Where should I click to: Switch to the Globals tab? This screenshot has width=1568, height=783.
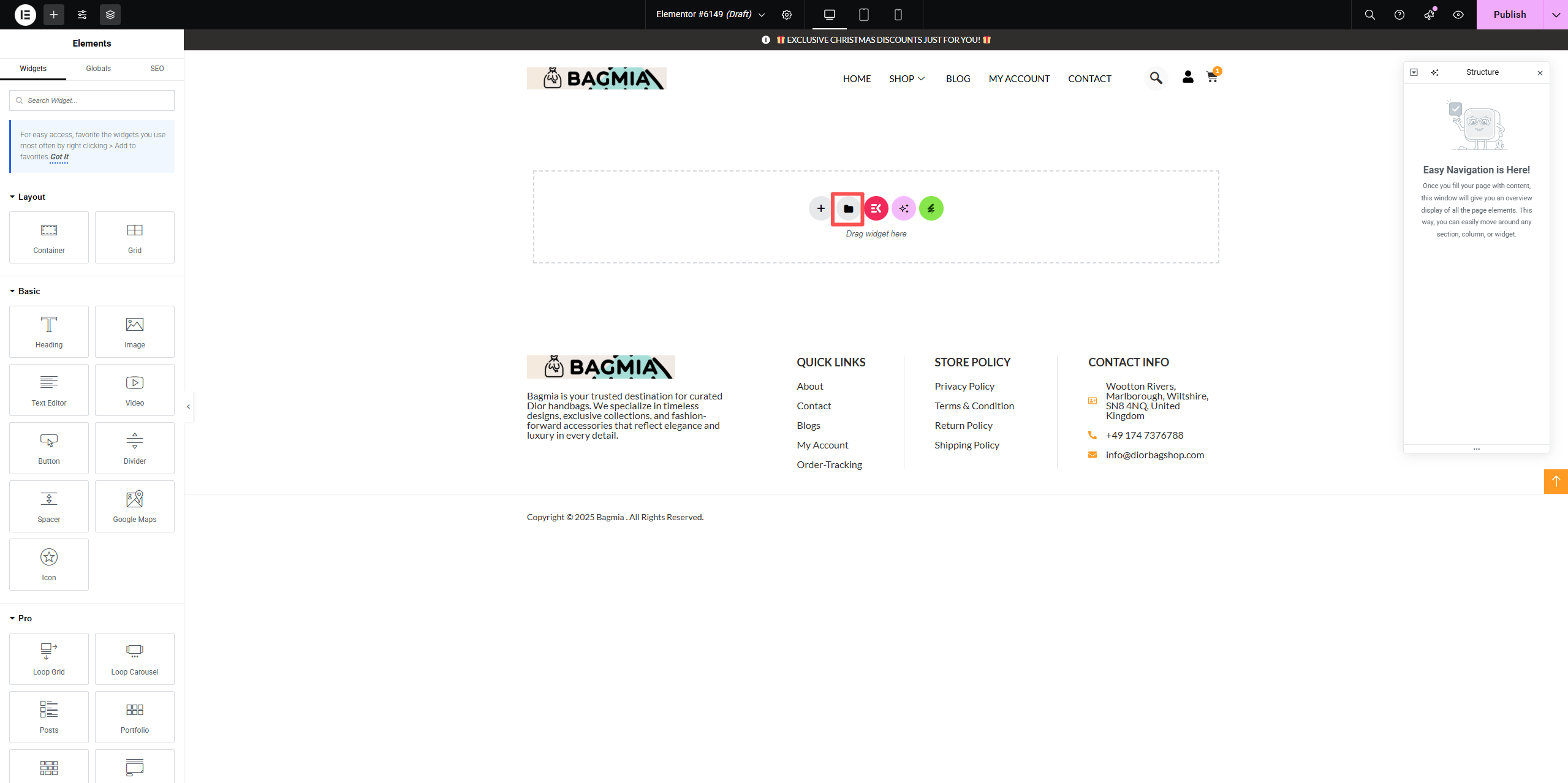tap(98, 68)
